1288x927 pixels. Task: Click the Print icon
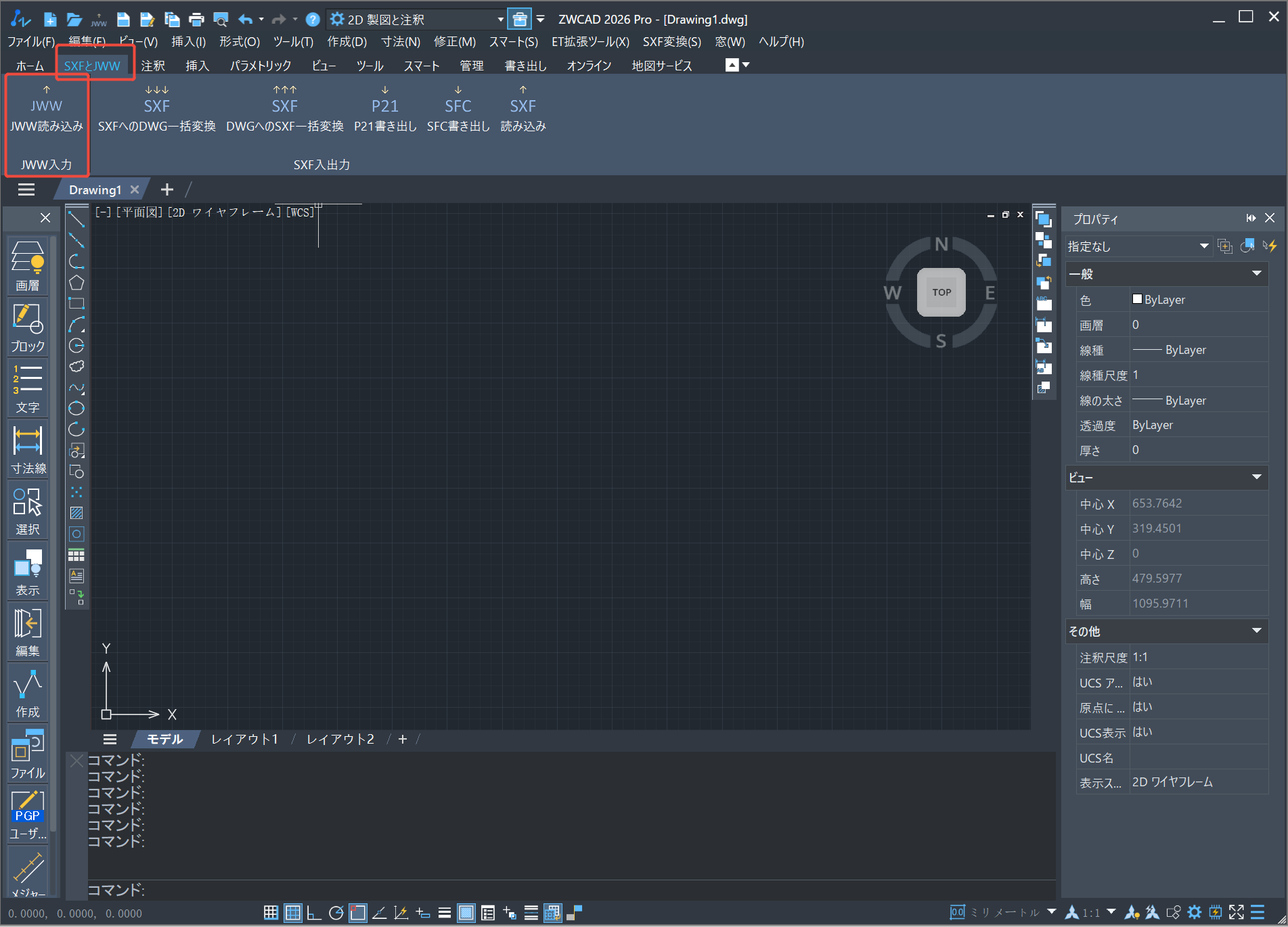pos(196,20)
